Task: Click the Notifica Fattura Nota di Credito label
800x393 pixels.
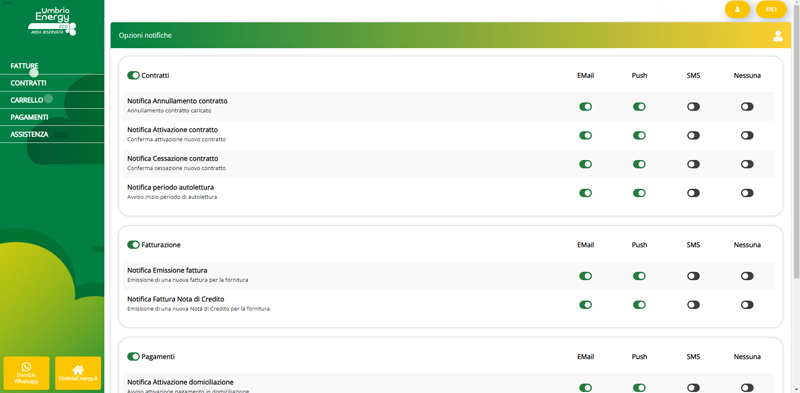Action: pos(176,299)
